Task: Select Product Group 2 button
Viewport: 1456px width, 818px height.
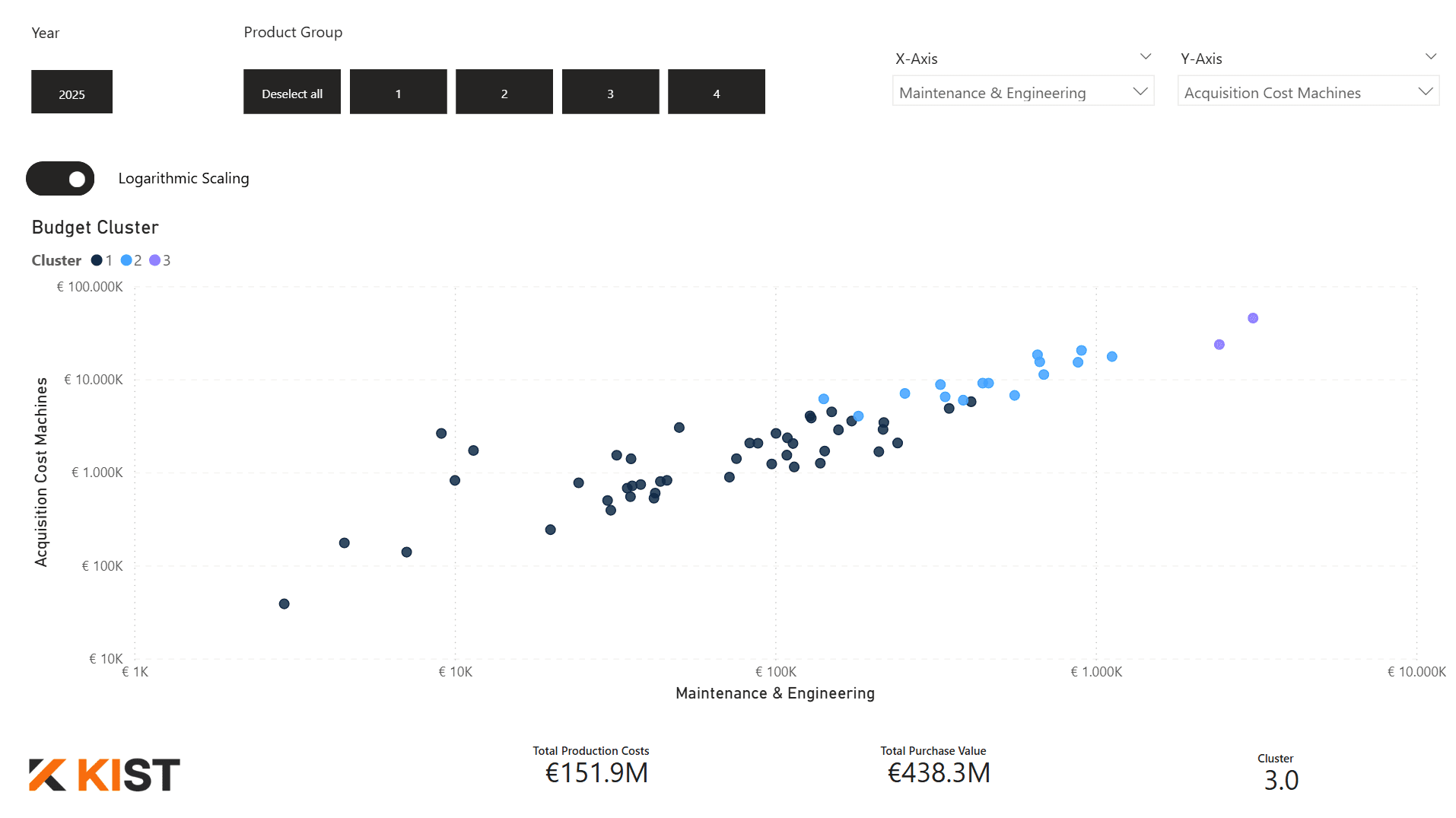Action: [504, 92]
